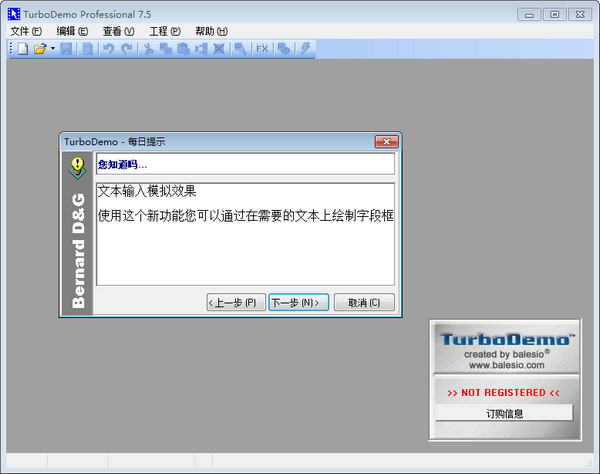Delete with the X toolbar icon
Viewport: 600px width, 474px height.
tap(219, 49)
